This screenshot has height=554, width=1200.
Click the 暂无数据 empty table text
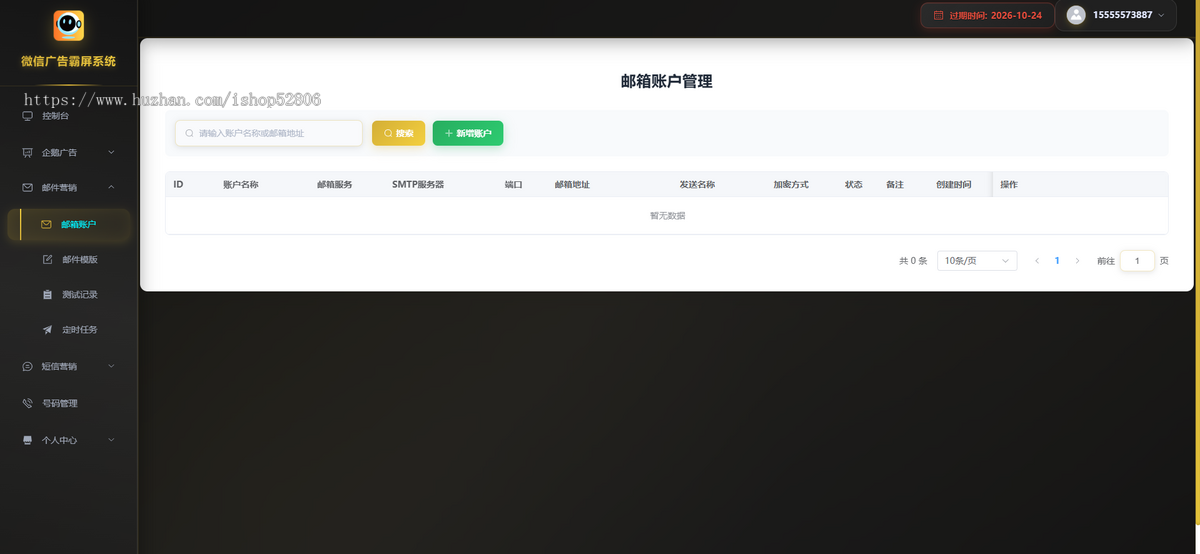(x=667, y=216)
